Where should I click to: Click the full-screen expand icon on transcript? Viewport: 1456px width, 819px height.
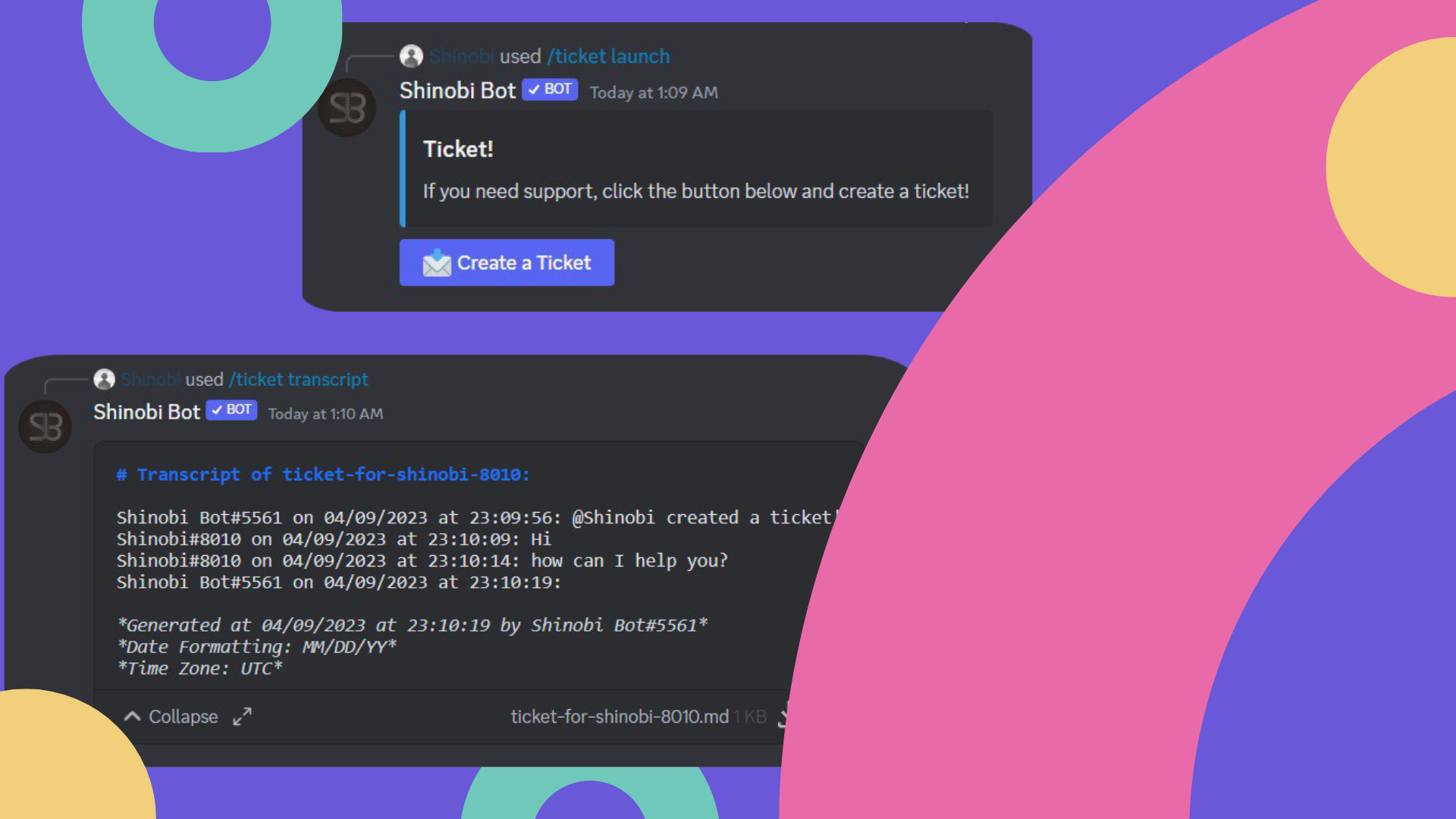[243, 717]
